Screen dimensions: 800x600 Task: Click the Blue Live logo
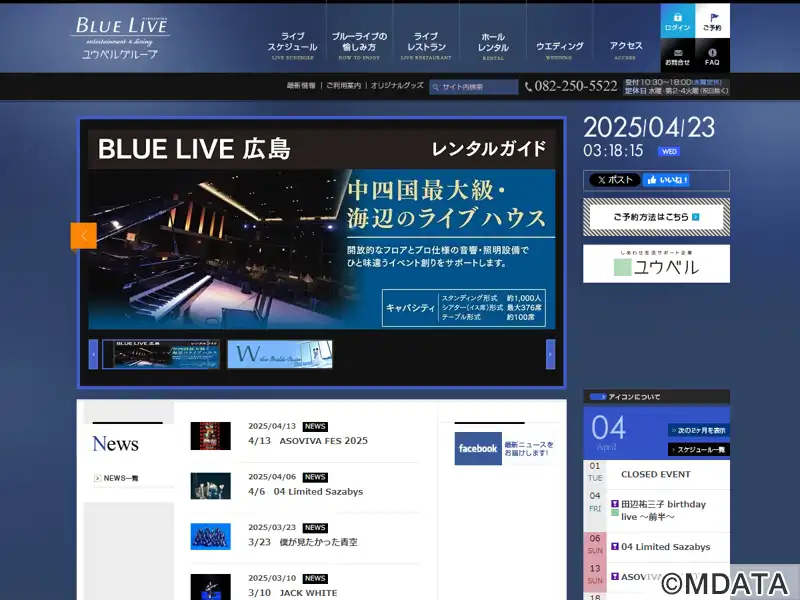(x=120, y=38)
